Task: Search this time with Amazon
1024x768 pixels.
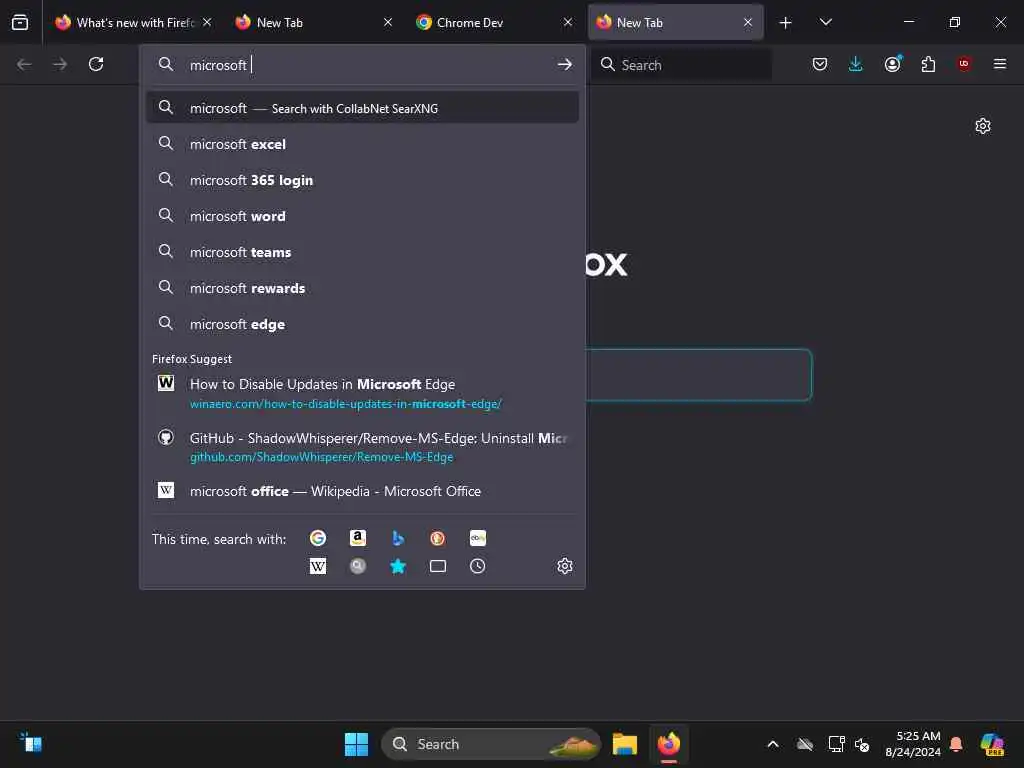Action: 358,538
